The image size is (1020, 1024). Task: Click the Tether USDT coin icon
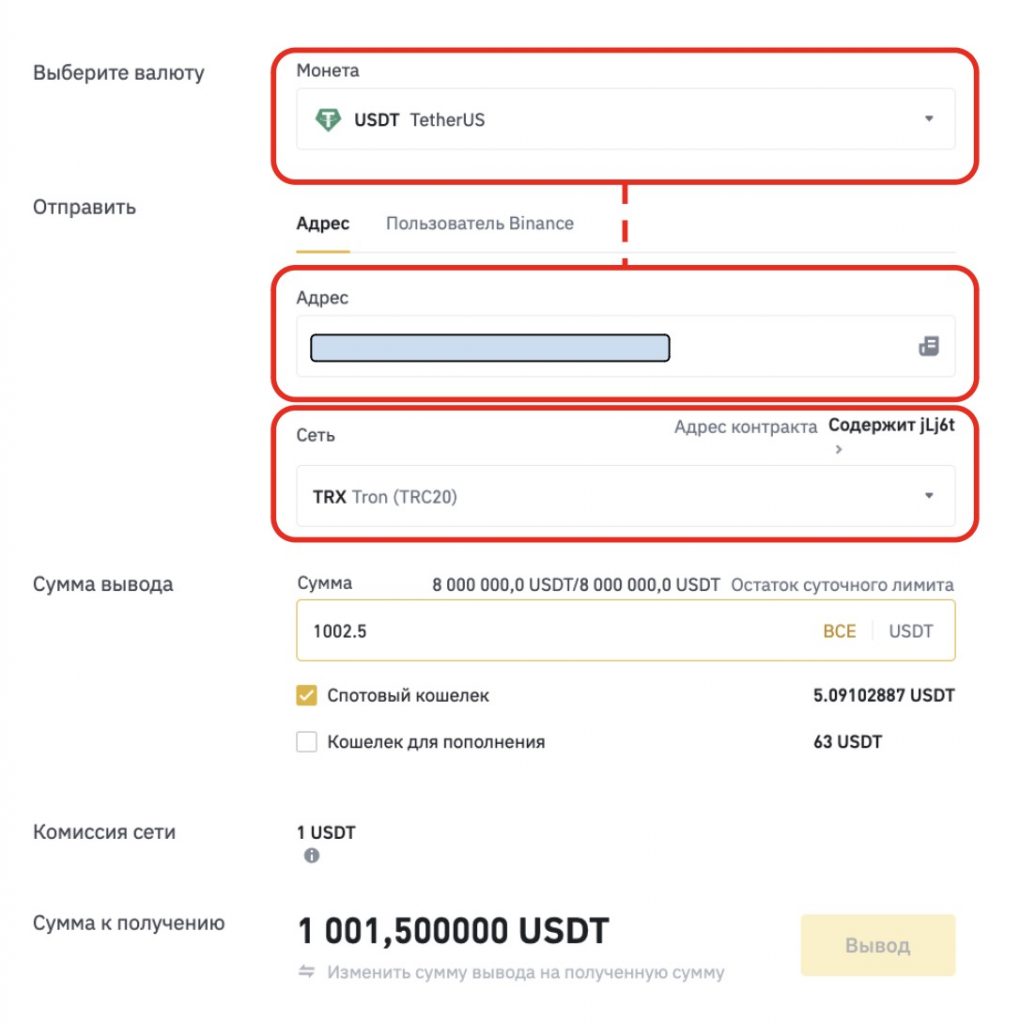click(327, 120)
